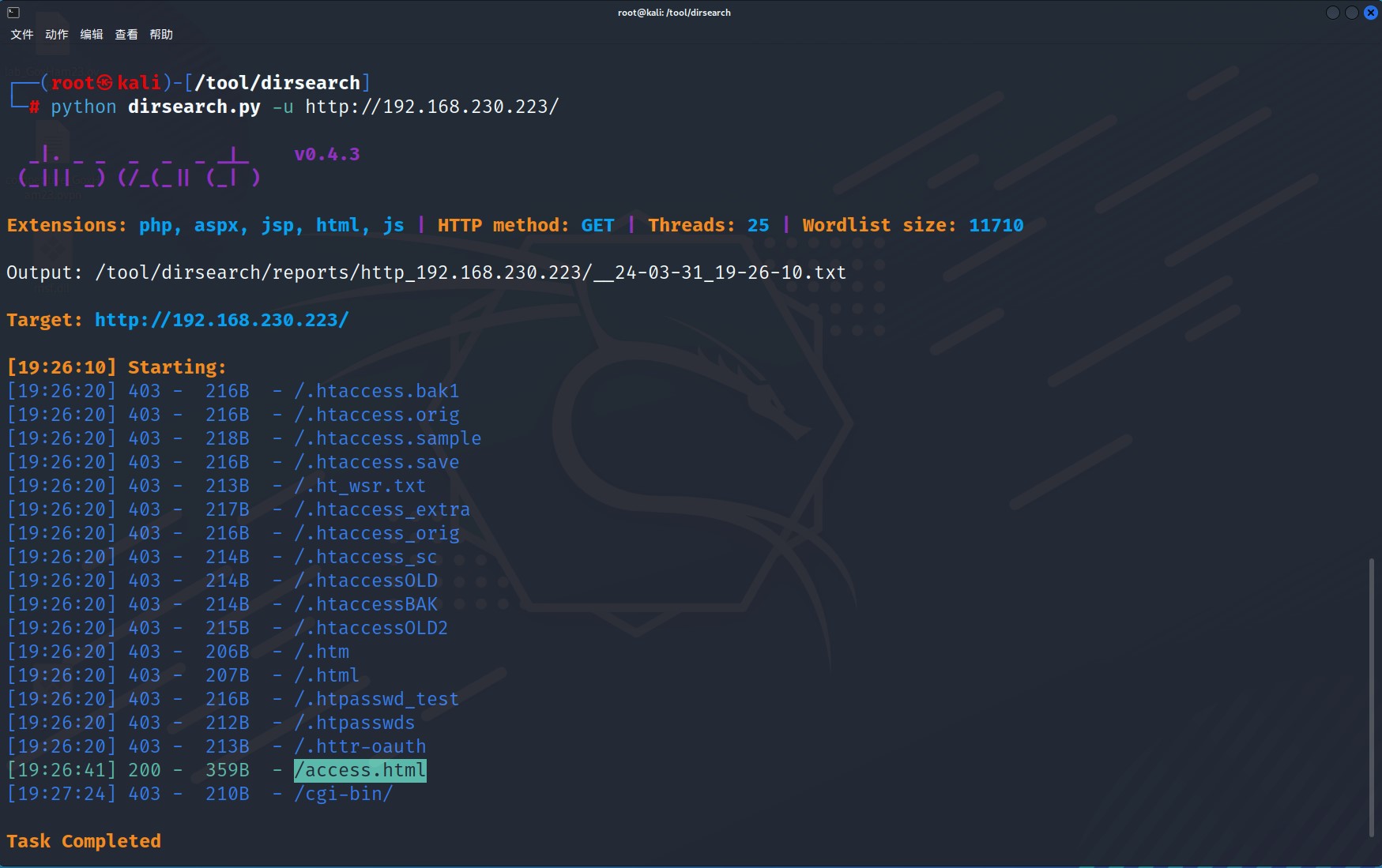Click the Threads value 25
The height and width of the screenshot is (868, 1382).
[x=759, y=225]
